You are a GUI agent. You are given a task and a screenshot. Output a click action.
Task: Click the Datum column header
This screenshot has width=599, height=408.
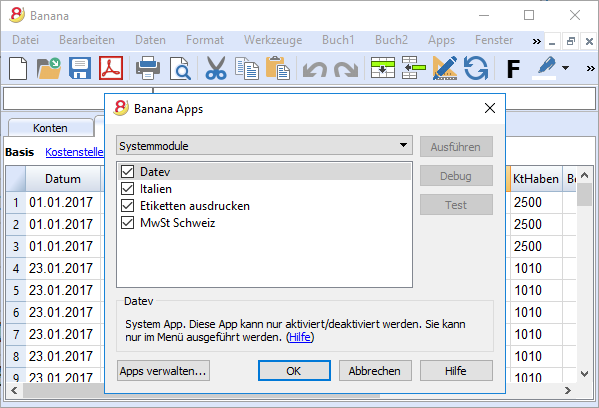[63, 178]
